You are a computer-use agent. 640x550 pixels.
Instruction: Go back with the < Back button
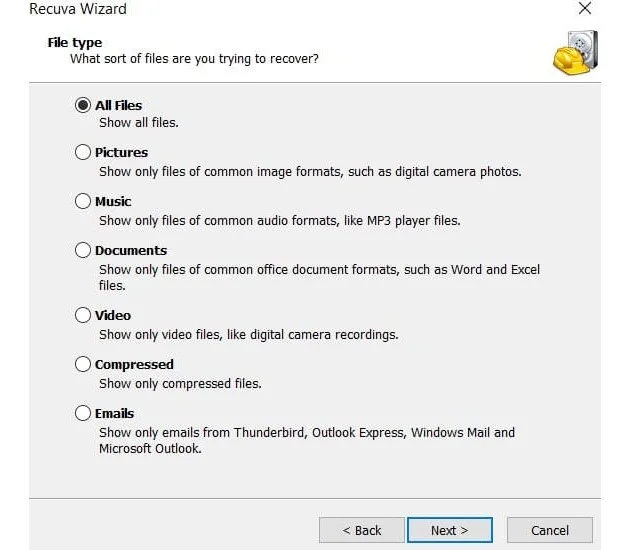click(362, 530)
